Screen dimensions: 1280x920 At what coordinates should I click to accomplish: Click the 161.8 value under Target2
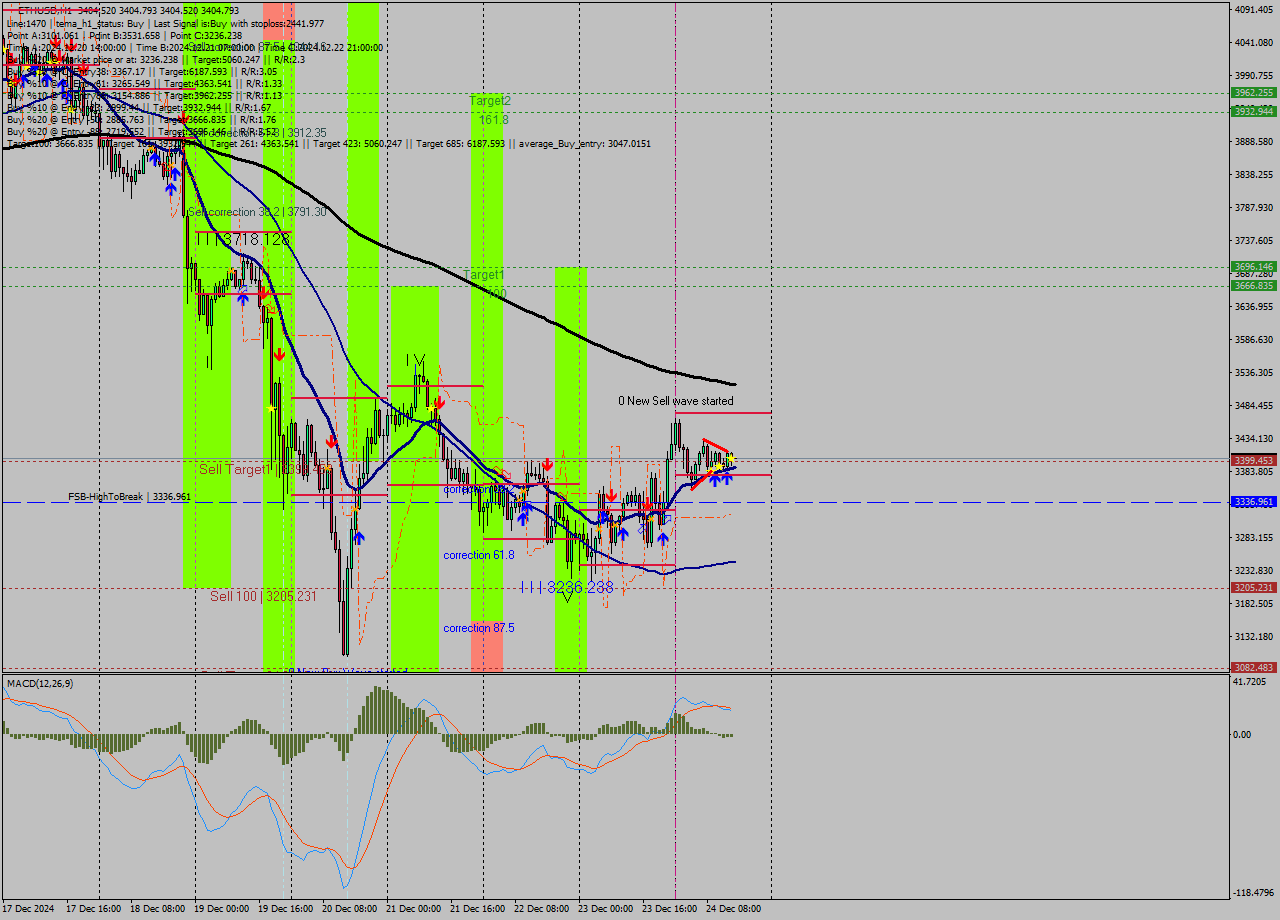click(494, 120)
